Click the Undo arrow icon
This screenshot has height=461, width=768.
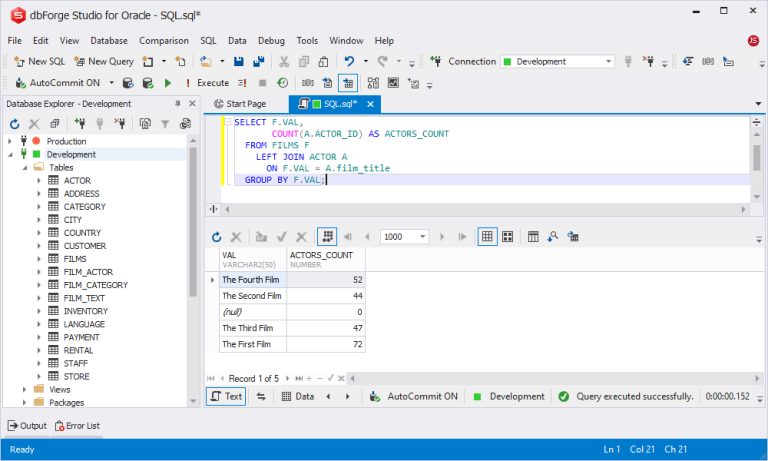click(x=349, y=61)
